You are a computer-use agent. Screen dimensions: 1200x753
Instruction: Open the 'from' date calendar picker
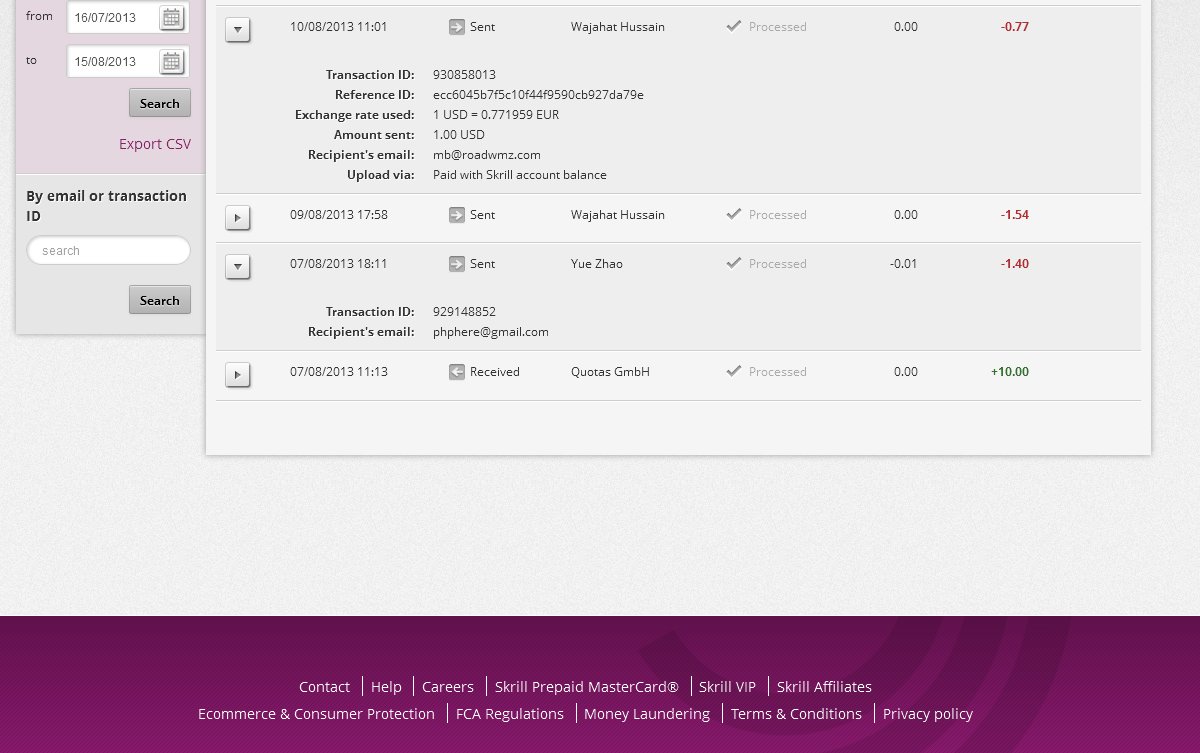click(171, 17)
